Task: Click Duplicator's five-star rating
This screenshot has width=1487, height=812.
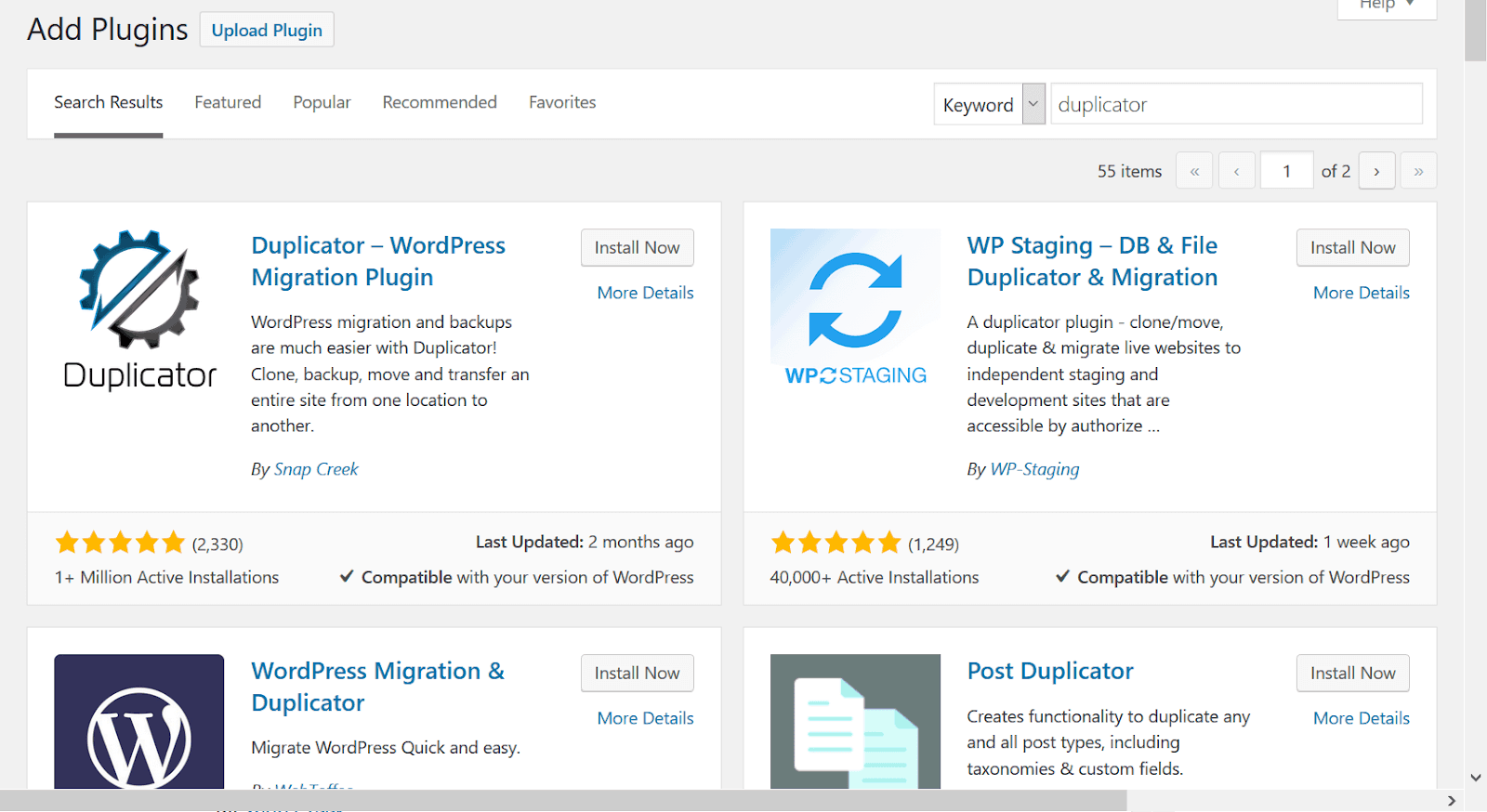Action: pyautogui.click(x=121, y=543)
